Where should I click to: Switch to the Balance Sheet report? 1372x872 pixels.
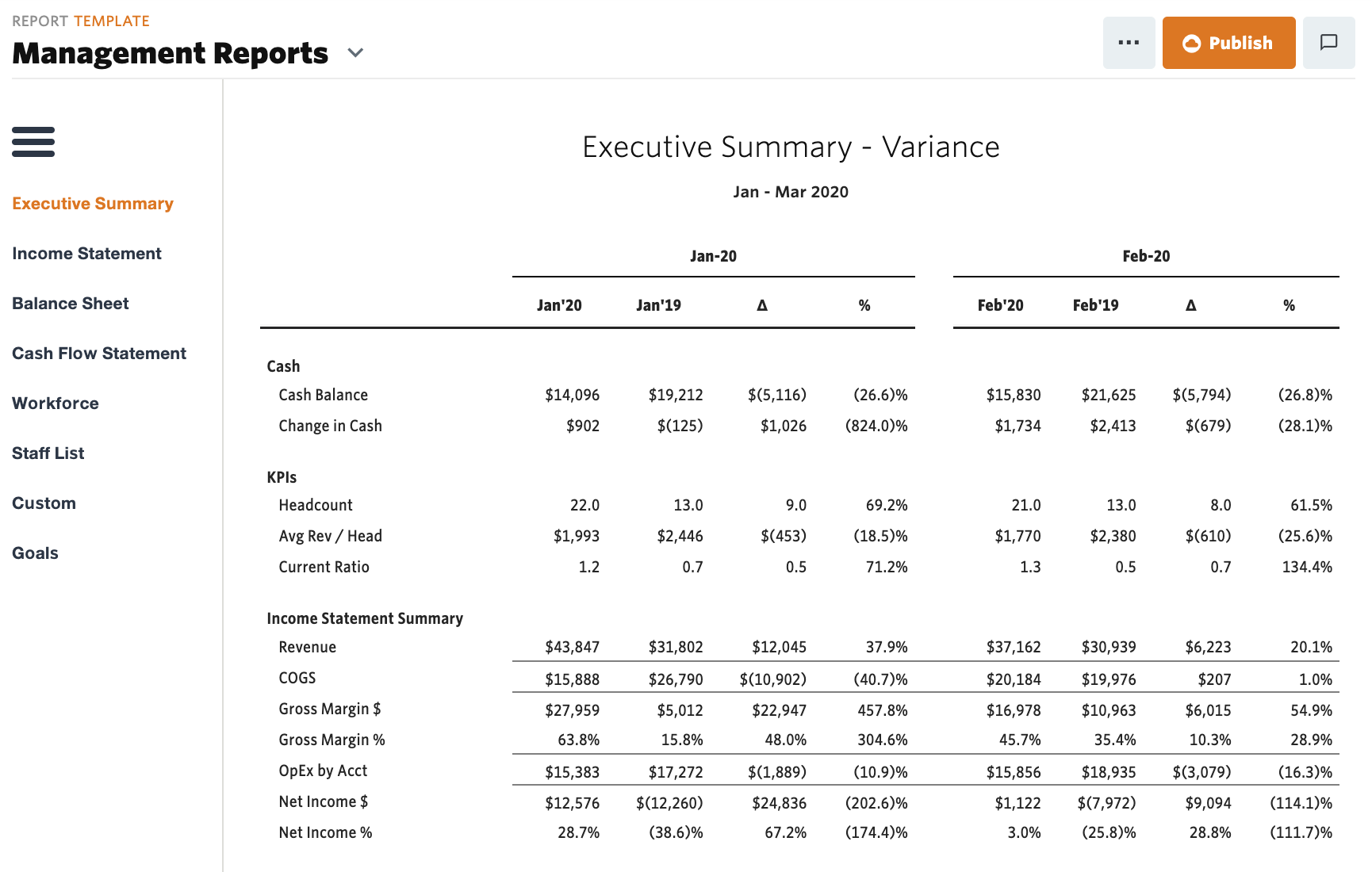(70, 303)
